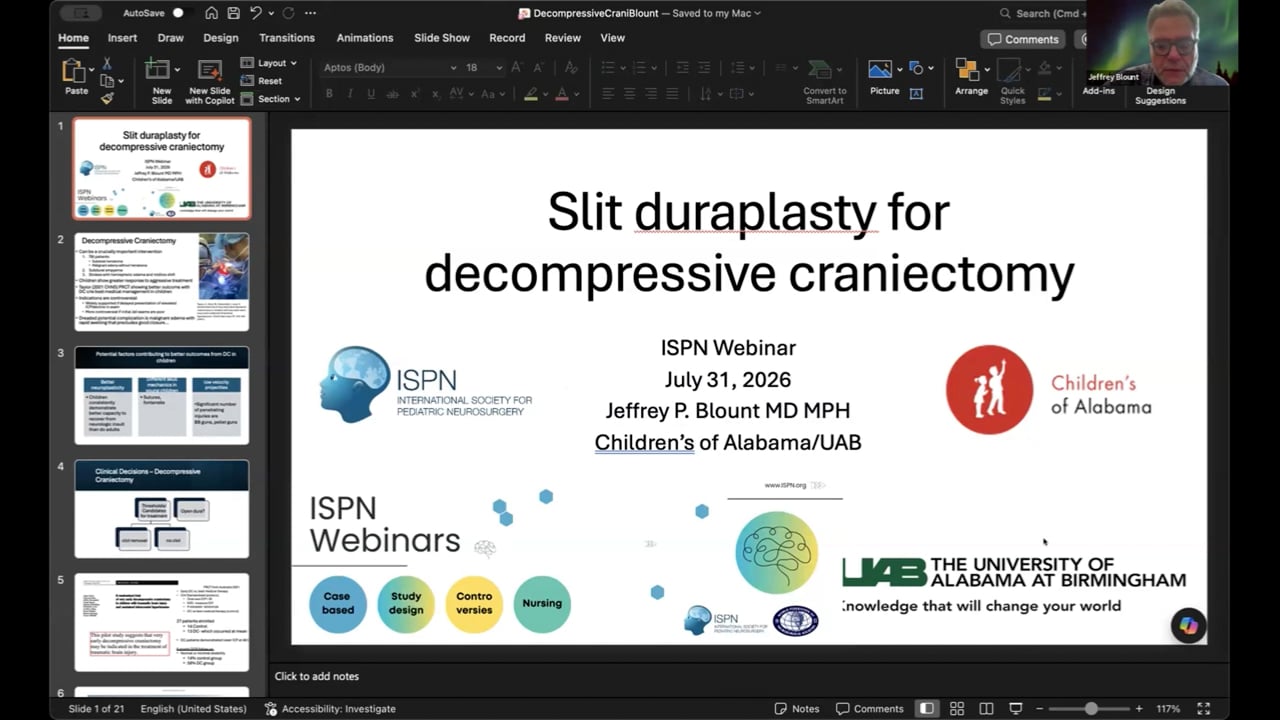The height and width of the screenshot is (720, 1280).
Task: Toggle Underline formatting
Action: 371,94
